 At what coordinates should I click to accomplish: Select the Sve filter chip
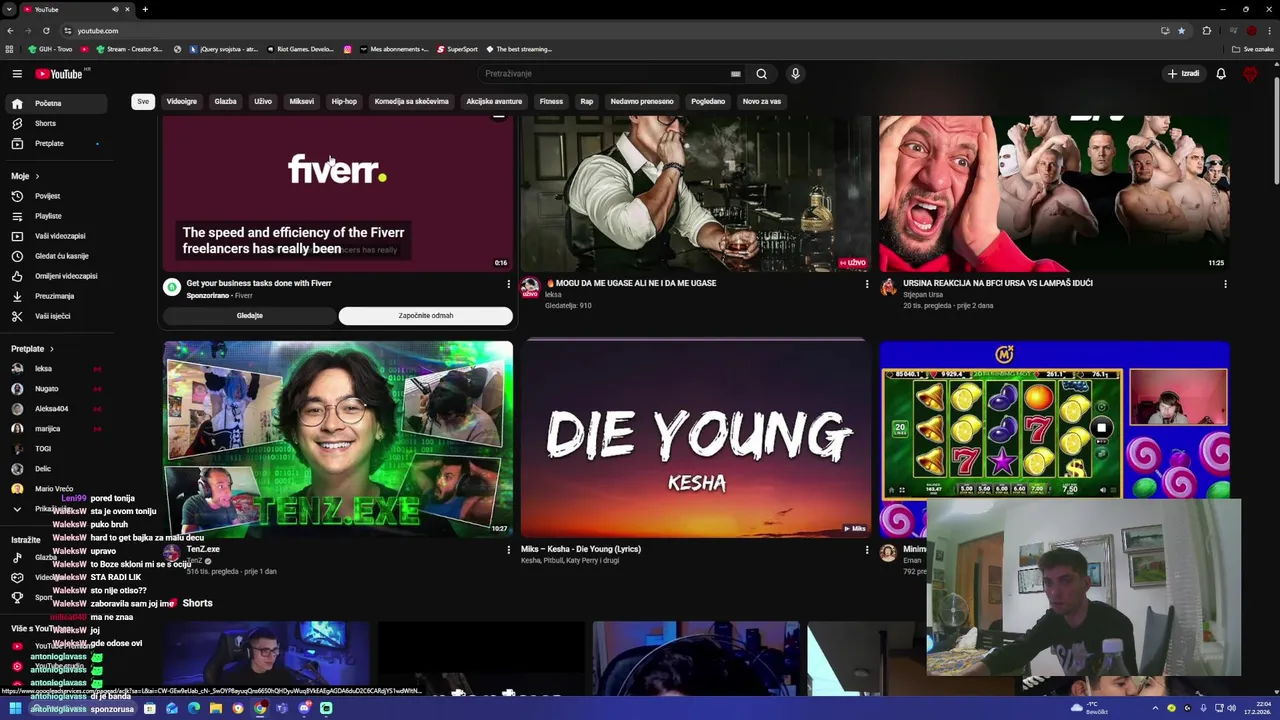point(143,101)
